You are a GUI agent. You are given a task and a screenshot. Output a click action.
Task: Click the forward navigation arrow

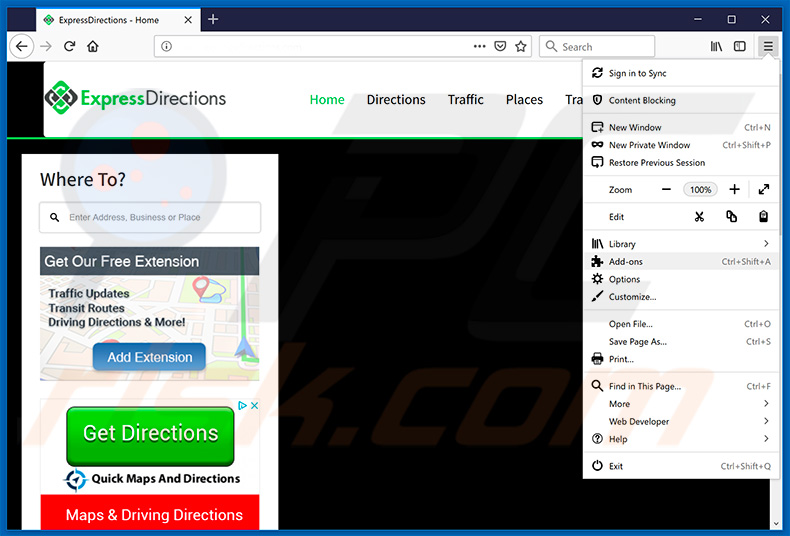coord(46,47)
